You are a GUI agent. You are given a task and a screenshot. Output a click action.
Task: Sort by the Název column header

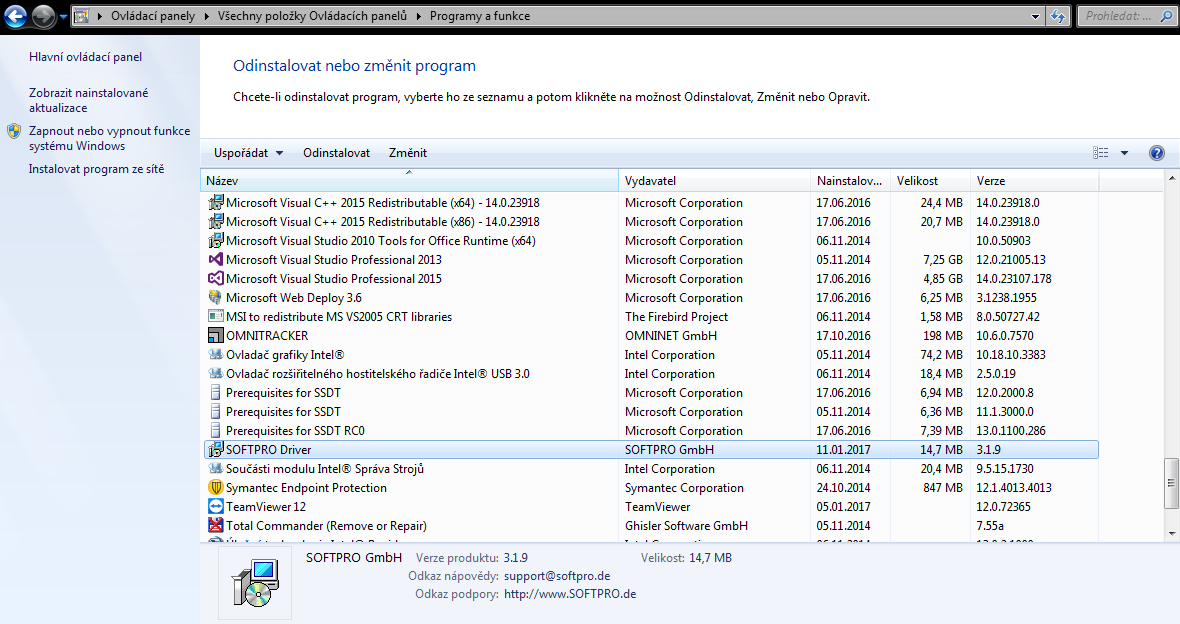[409, 181]
